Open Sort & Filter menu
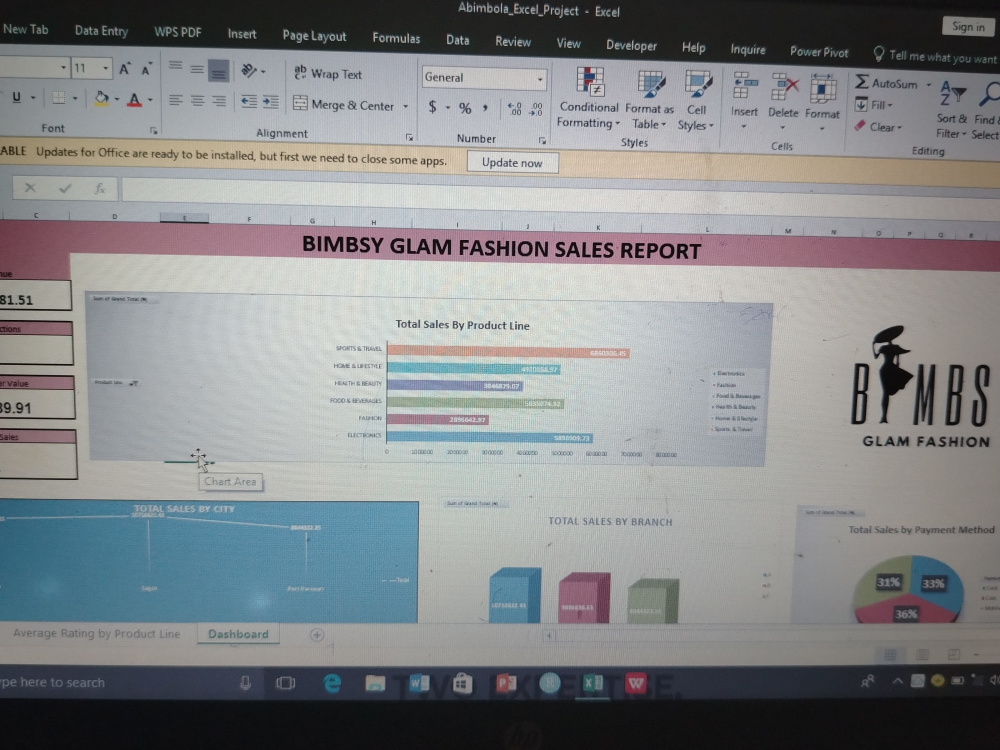Viewport: 1000px width, 750px height. (952, 110)
